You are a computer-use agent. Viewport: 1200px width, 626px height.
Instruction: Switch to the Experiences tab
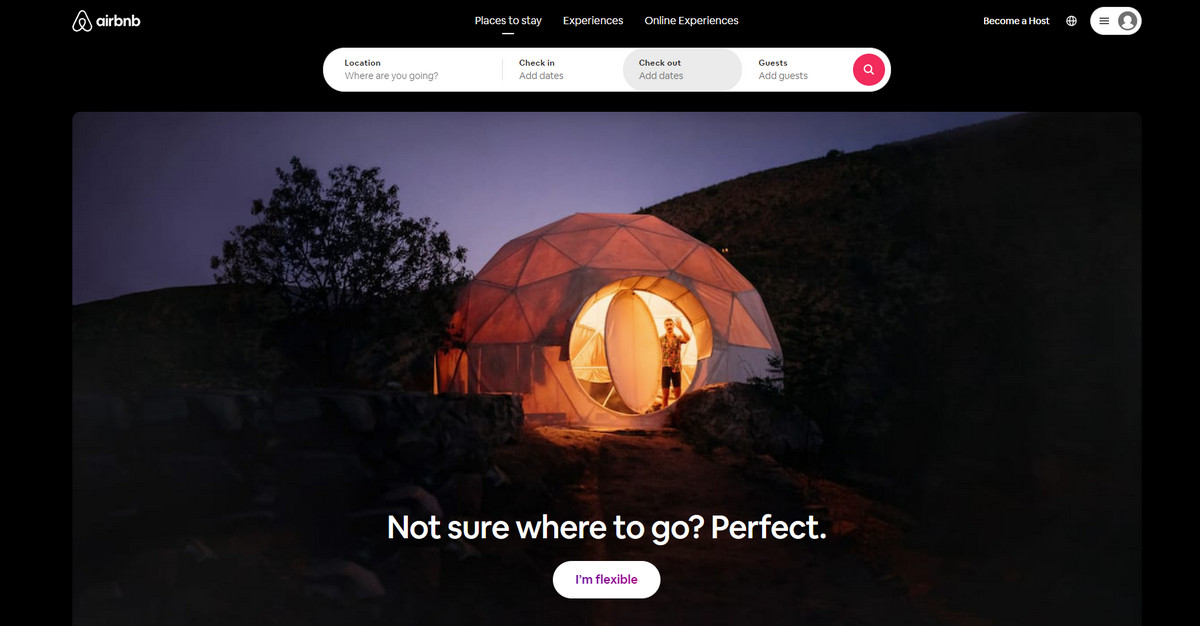tap(593, 20)
